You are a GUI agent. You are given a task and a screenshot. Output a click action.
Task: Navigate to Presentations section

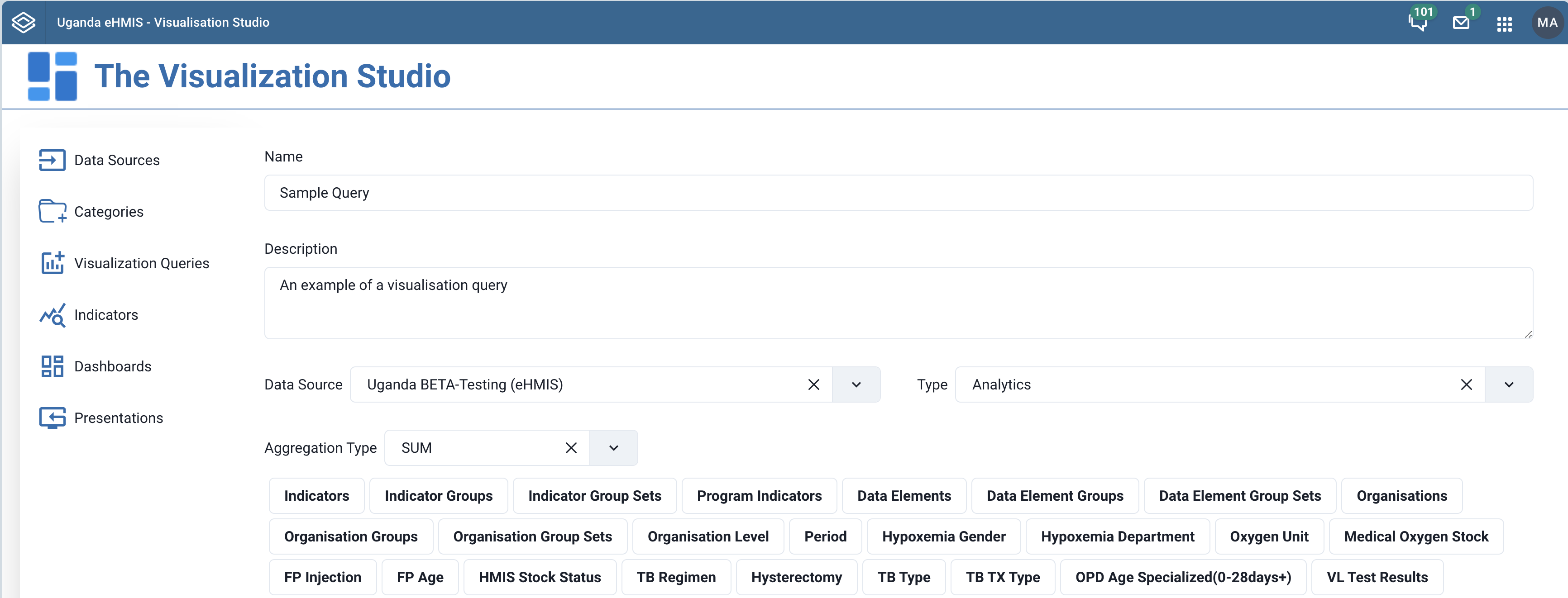coord(119,418)
